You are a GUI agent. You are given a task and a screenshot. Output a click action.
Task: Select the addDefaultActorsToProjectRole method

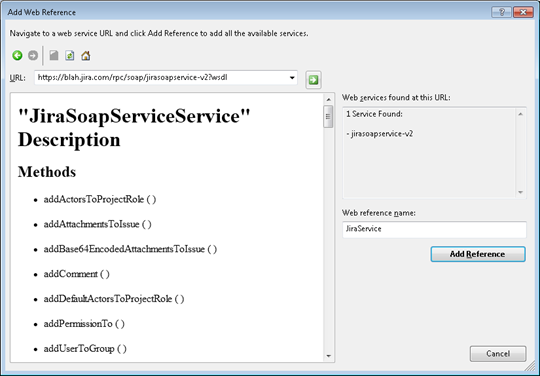pyautogui.click(x=114, y=299)
